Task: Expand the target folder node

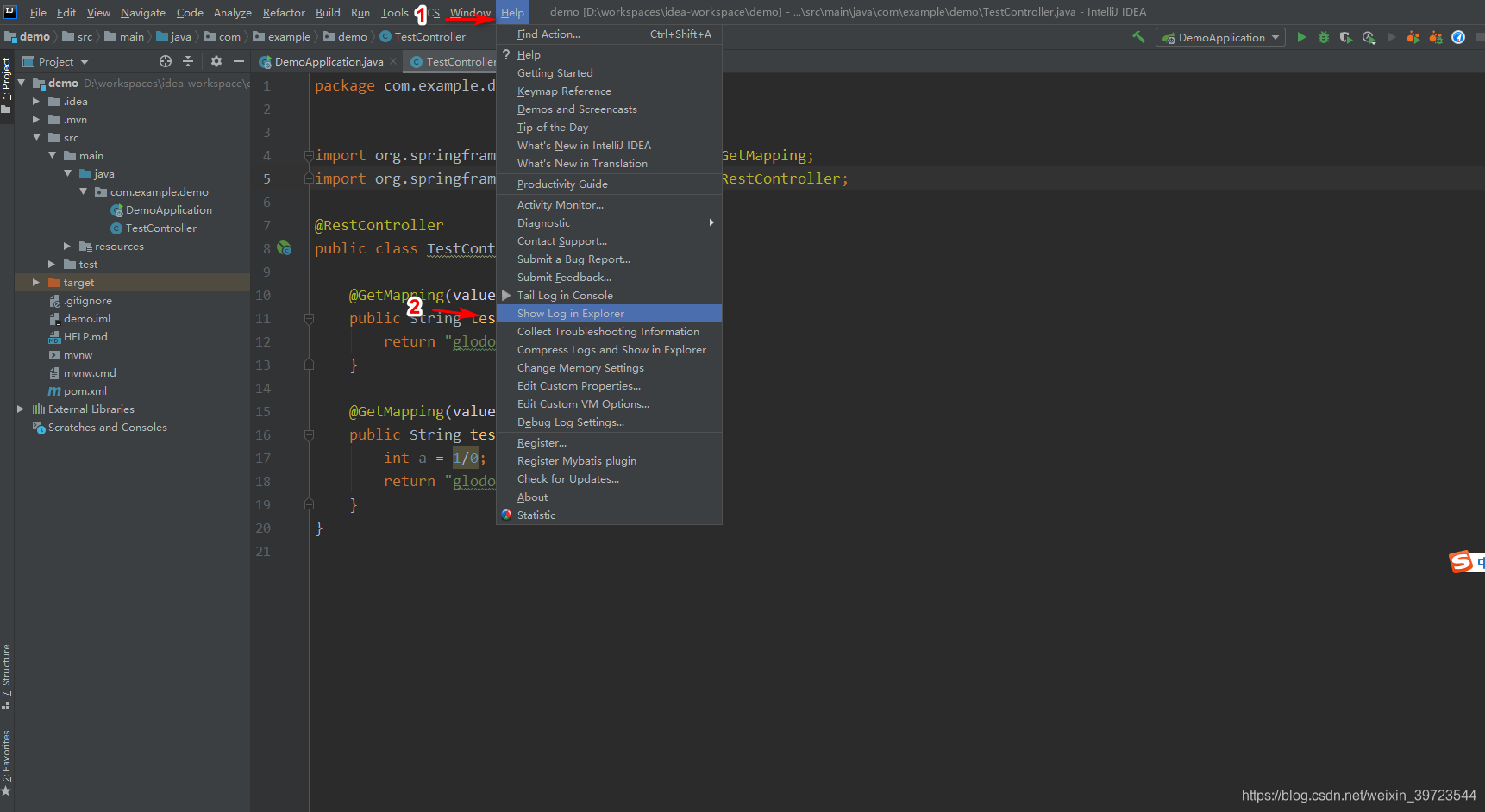Action: 36,282
